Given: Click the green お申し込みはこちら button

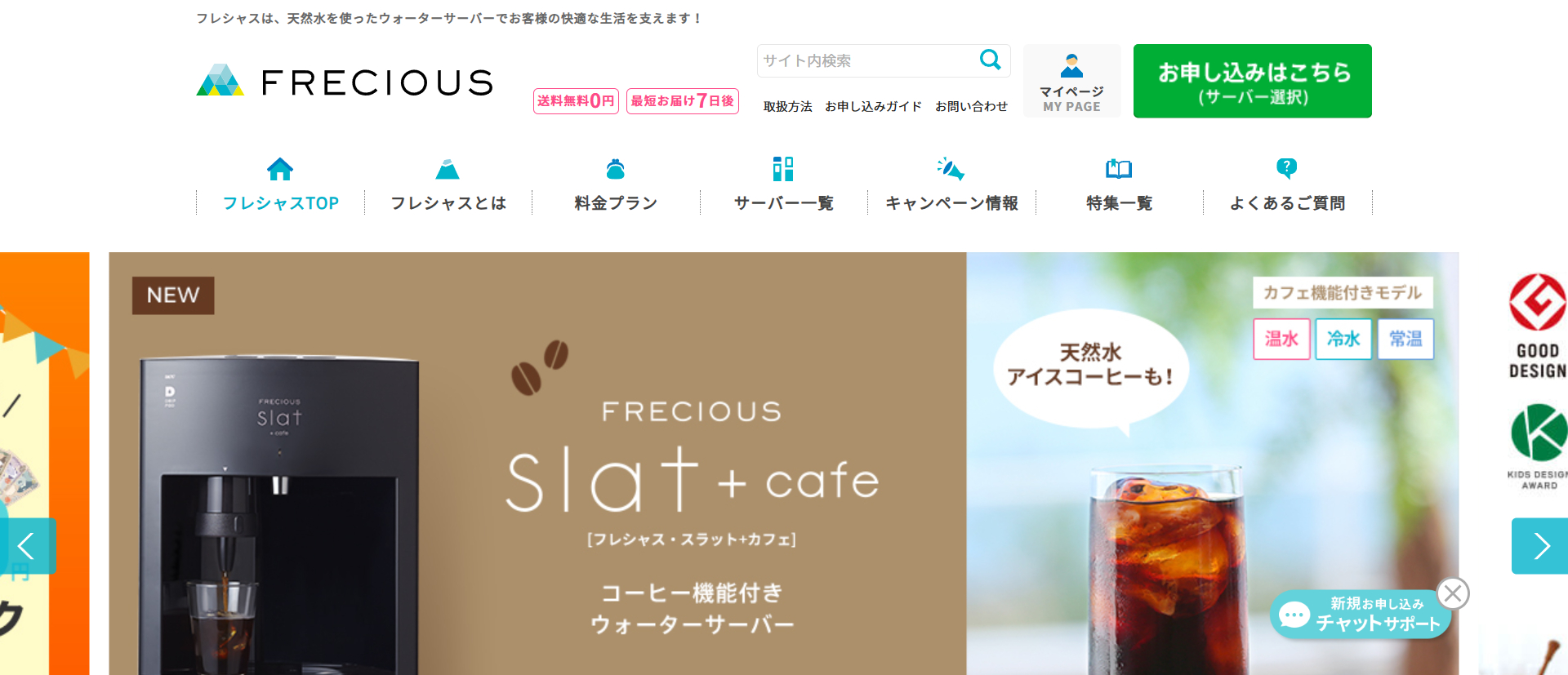Looking at the screenshot, I should point(1253,81).
